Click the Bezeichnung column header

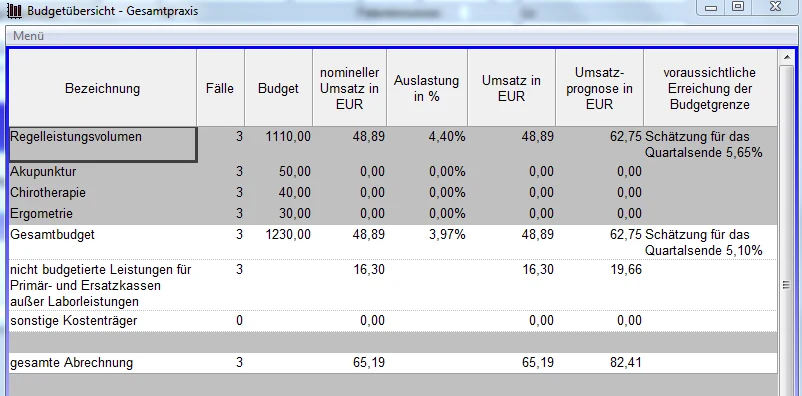(x=102, y=88)
